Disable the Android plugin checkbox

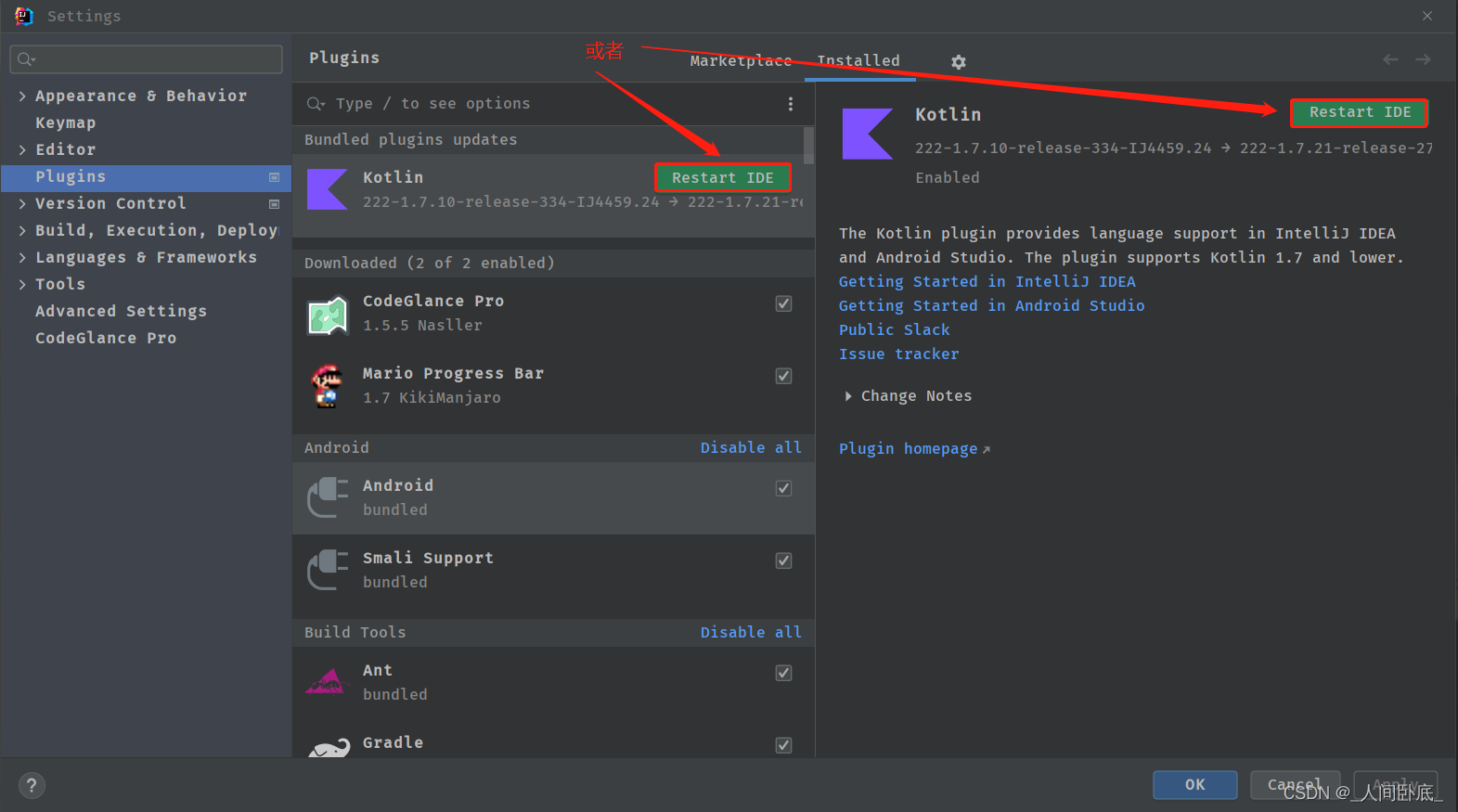[784, 488]
